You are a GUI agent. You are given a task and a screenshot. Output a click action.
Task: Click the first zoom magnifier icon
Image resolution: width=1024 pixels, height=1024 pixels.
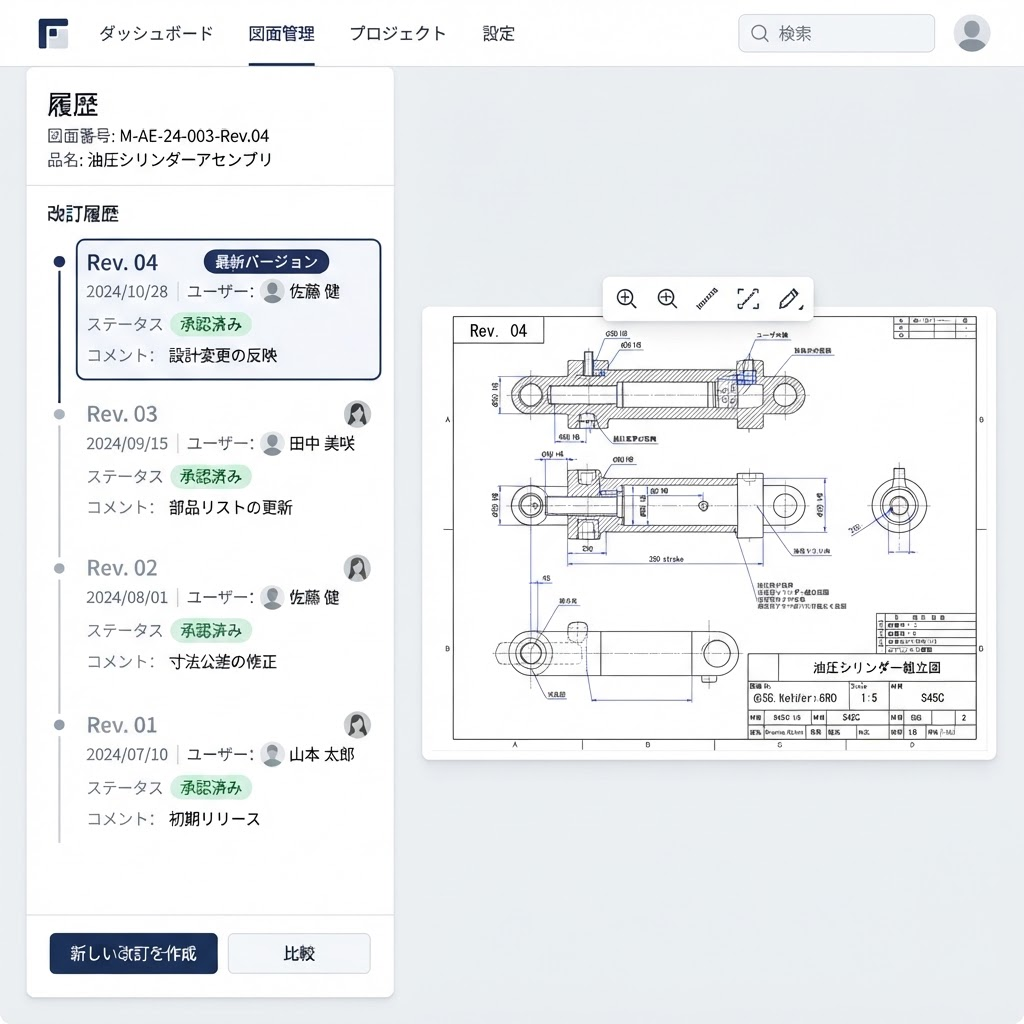(626, 298)
